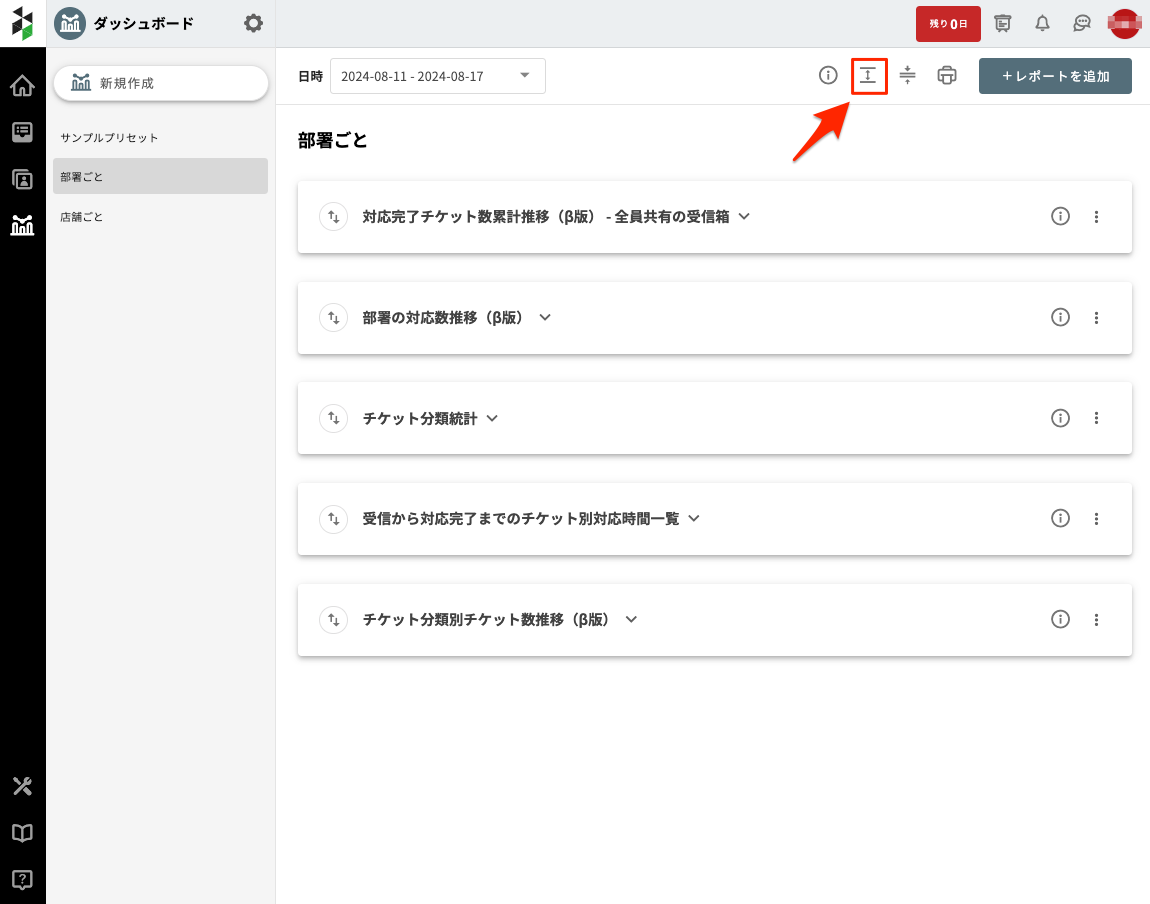
Task: Click the 新規作成 button
Action: pos(160,83)
